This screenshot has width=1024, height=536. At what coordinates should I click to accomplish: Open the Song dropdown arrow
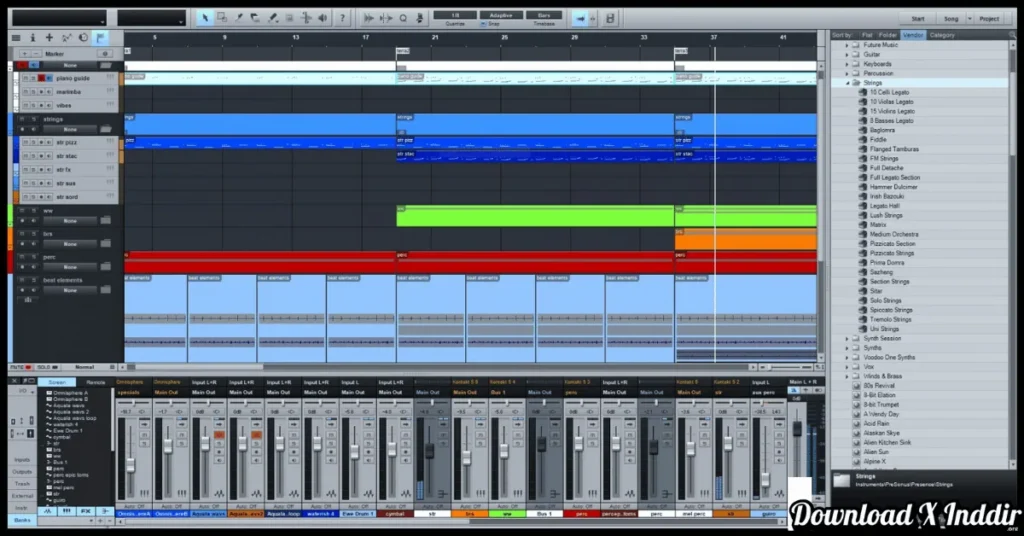tap(969, 19)
